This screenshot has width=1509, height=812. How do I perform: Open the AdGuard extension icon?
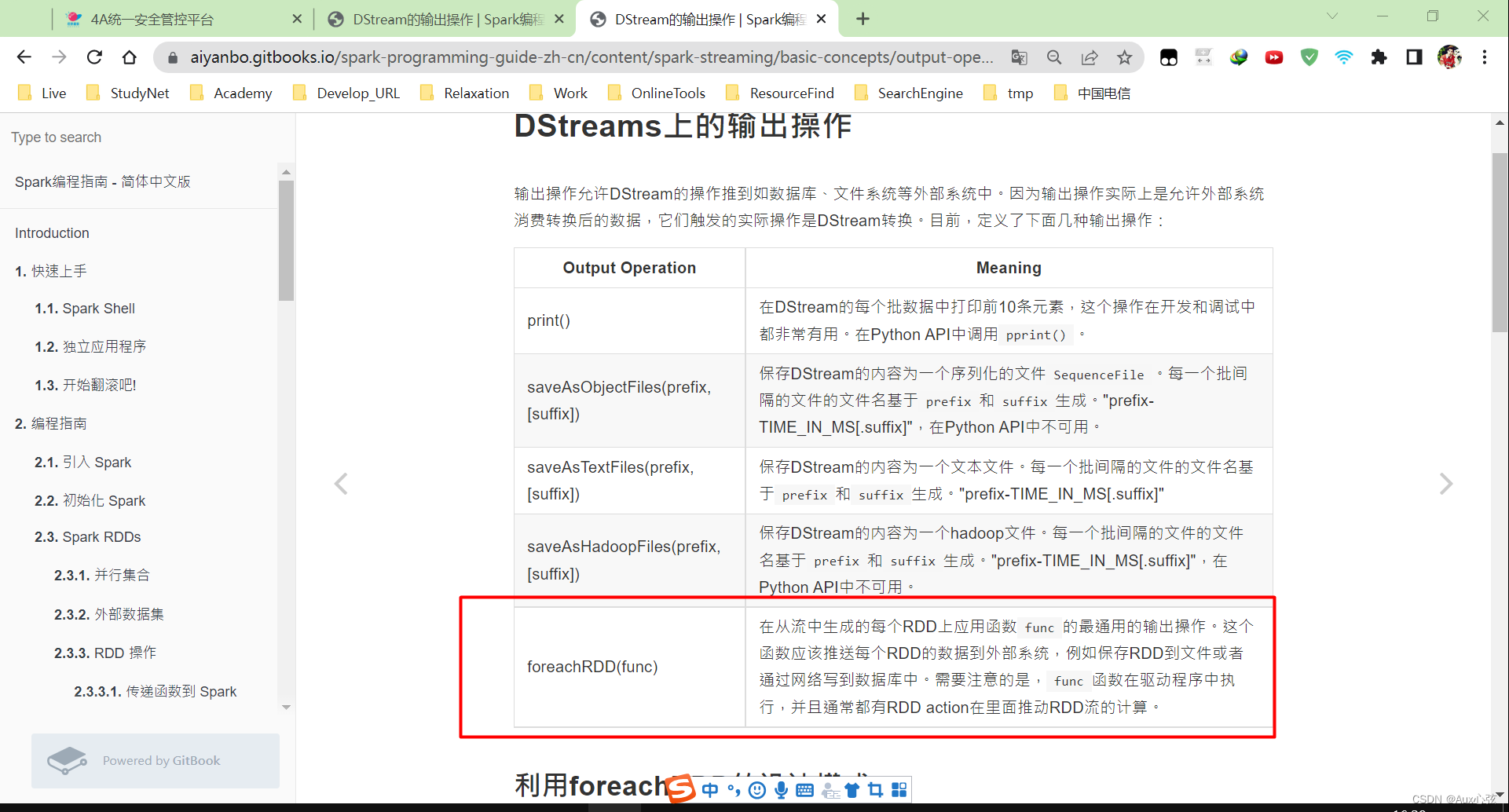pos(1309,57)
